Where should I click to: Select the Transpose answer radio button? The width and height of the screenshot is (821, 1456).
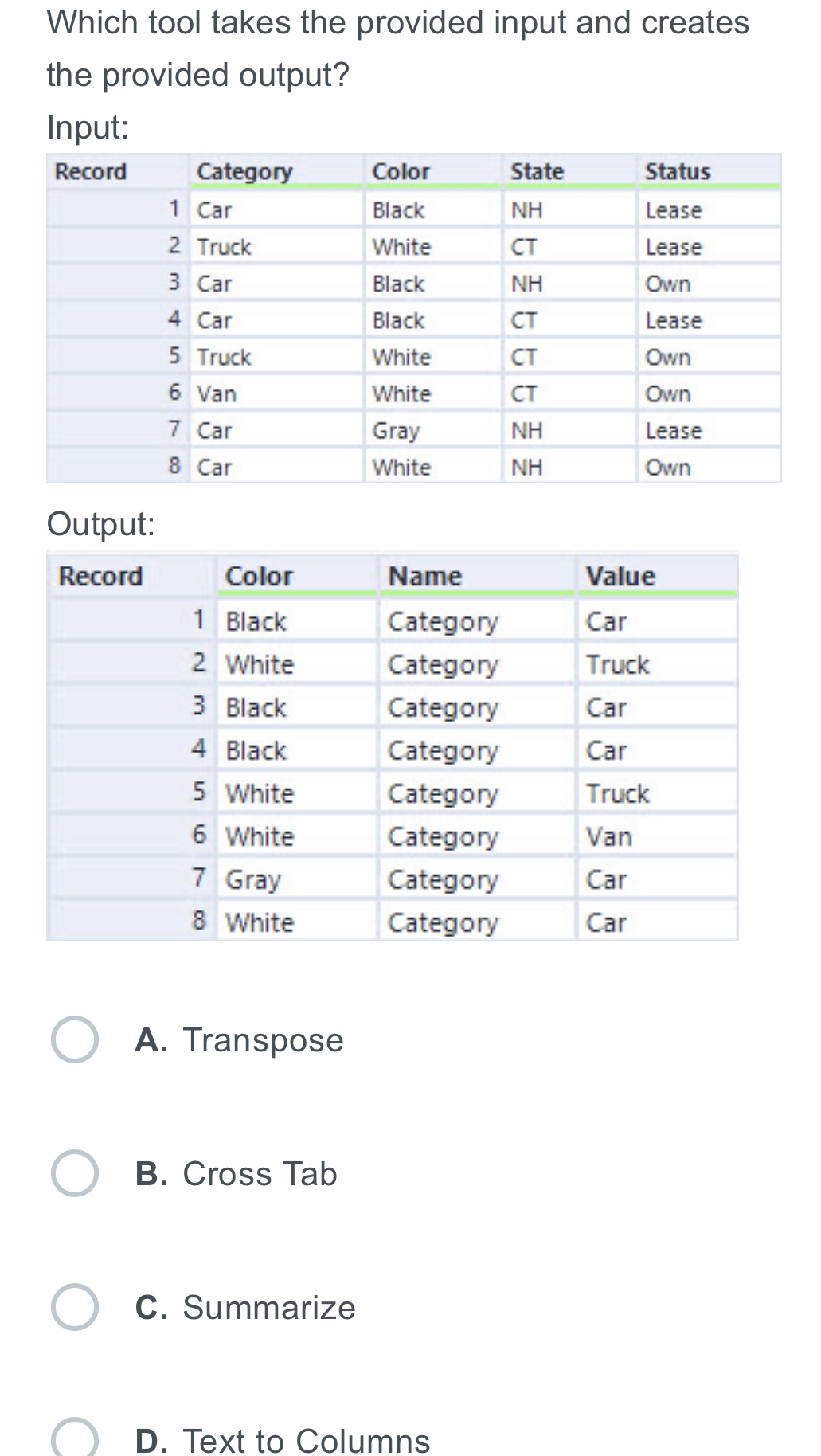point(75,1039)
